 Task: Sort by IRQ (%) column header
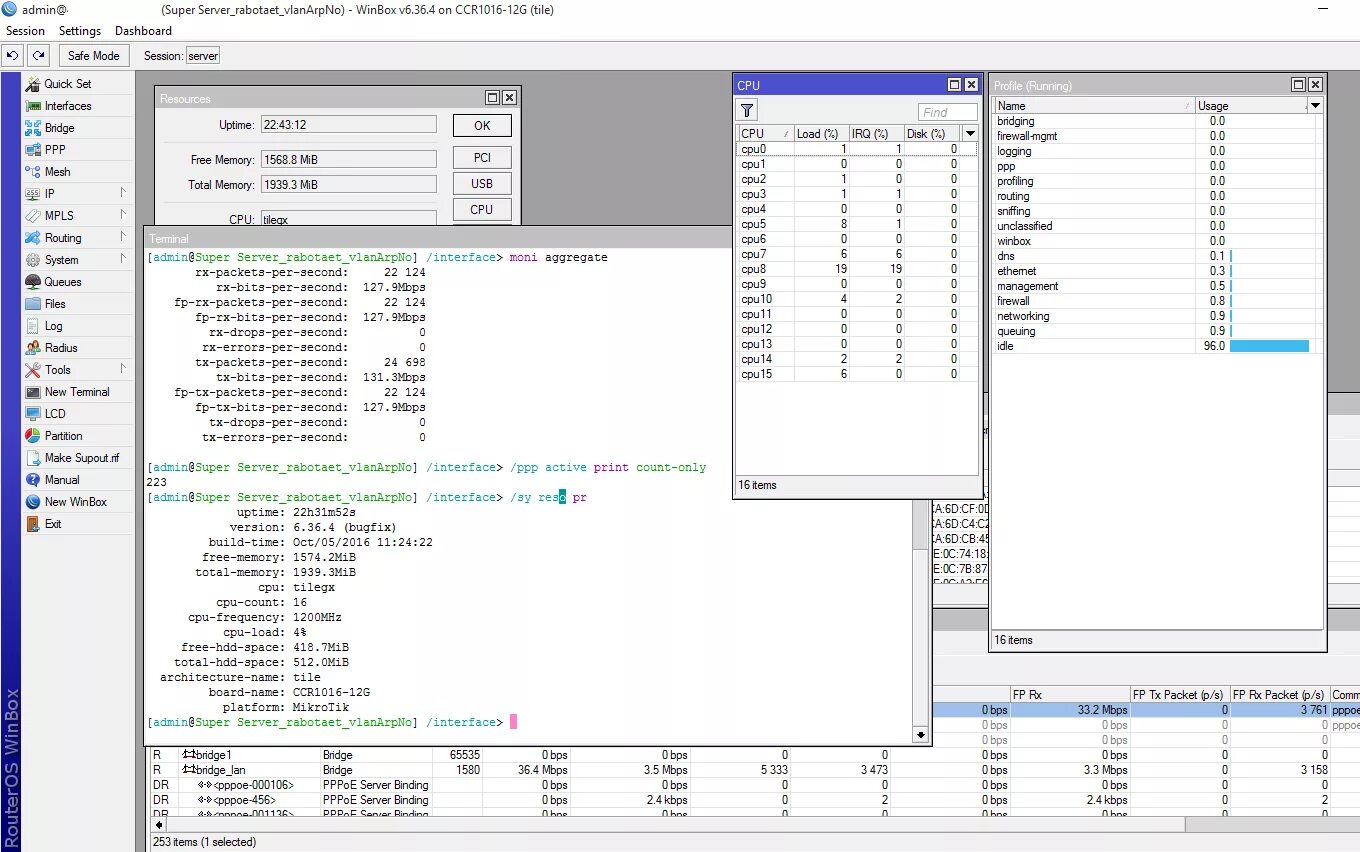coord(875,134)
